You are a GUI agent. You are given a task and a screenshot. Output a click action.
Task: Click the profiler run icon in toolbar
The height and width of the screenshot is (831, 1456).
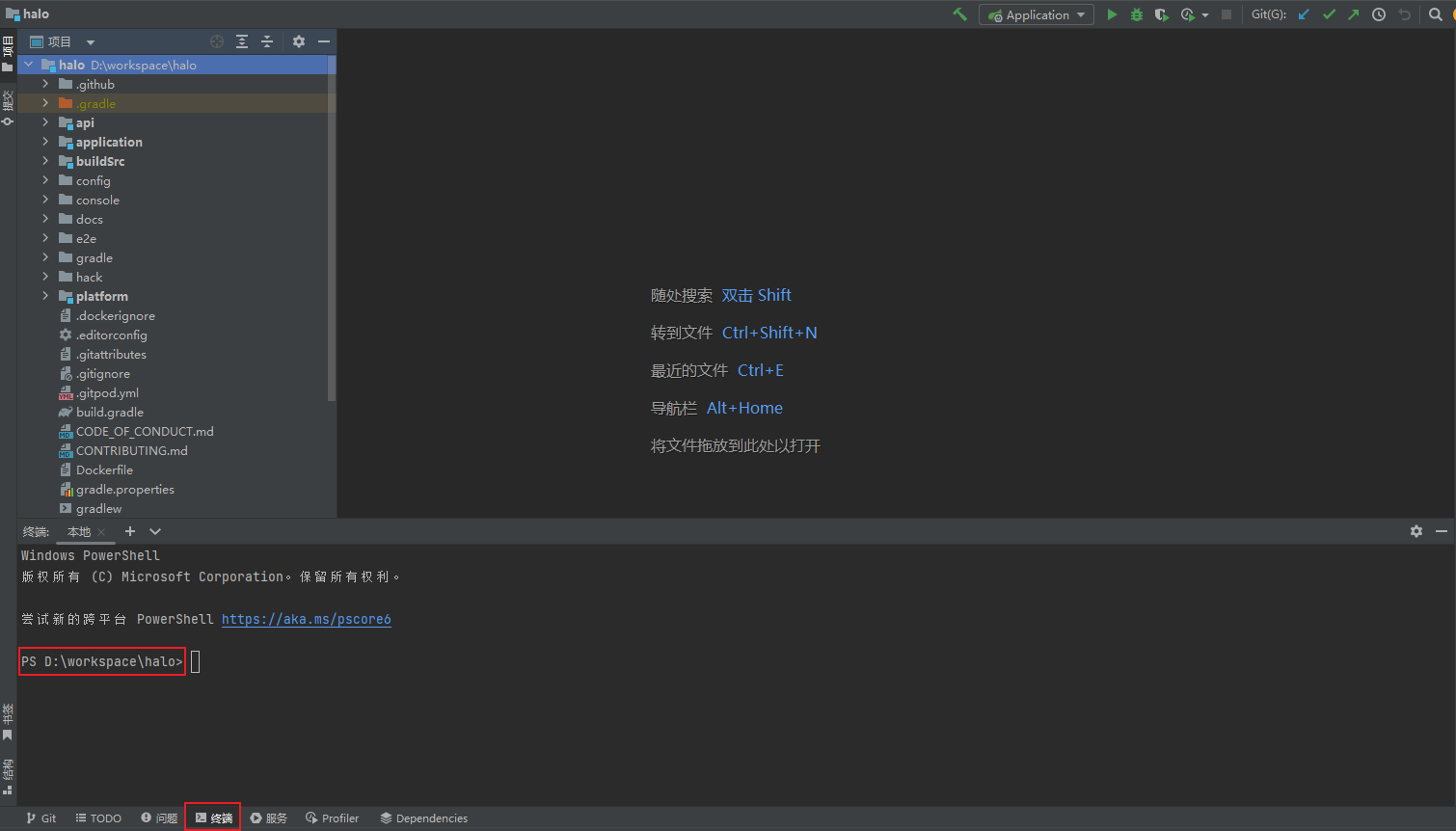[x=1190, y=14]
